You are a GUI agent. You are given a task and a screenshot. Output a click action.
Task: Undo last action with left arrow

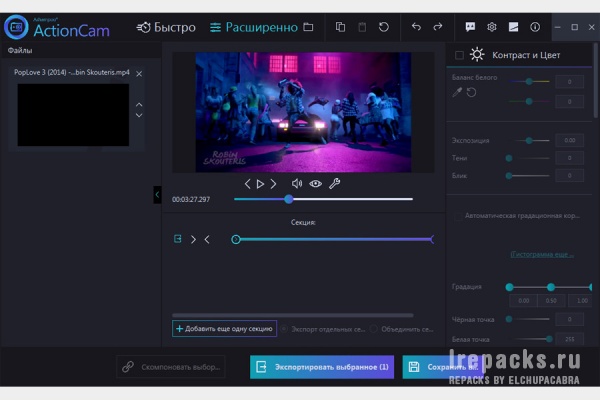pyautogui.click(x=416, y=27)
